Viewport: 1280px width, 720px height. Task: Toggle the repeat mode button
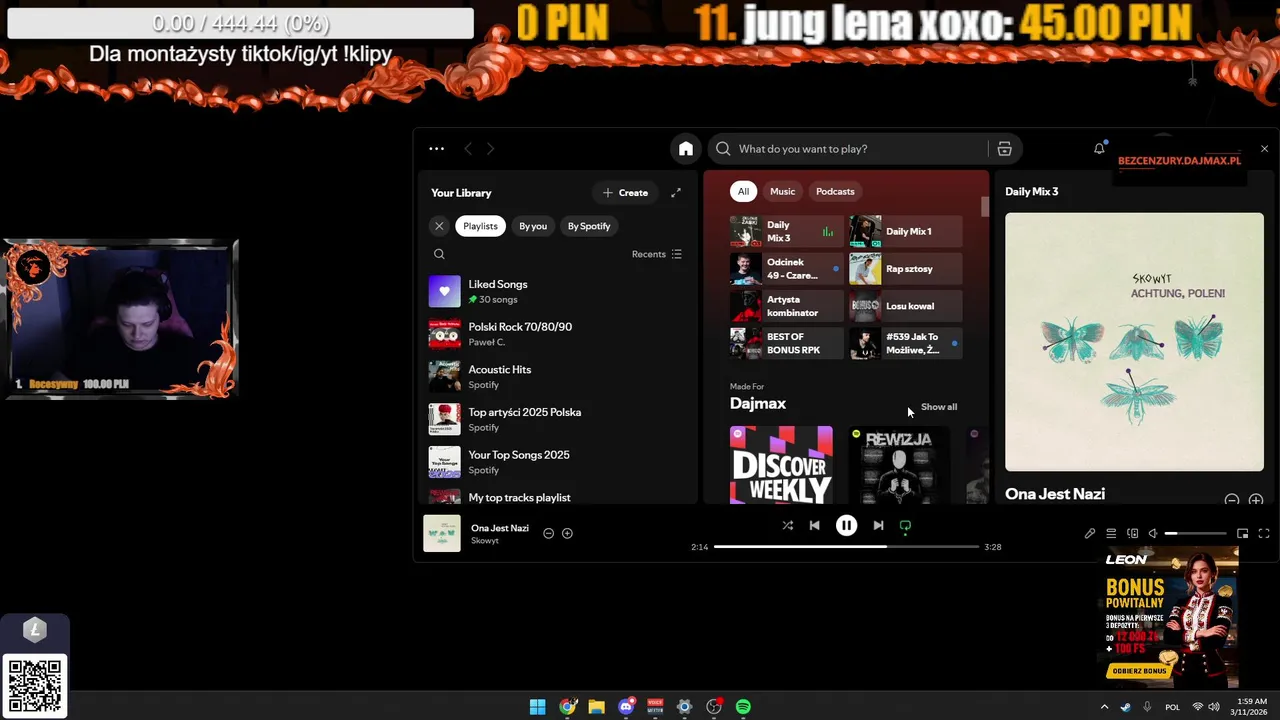tap(905, 525)
